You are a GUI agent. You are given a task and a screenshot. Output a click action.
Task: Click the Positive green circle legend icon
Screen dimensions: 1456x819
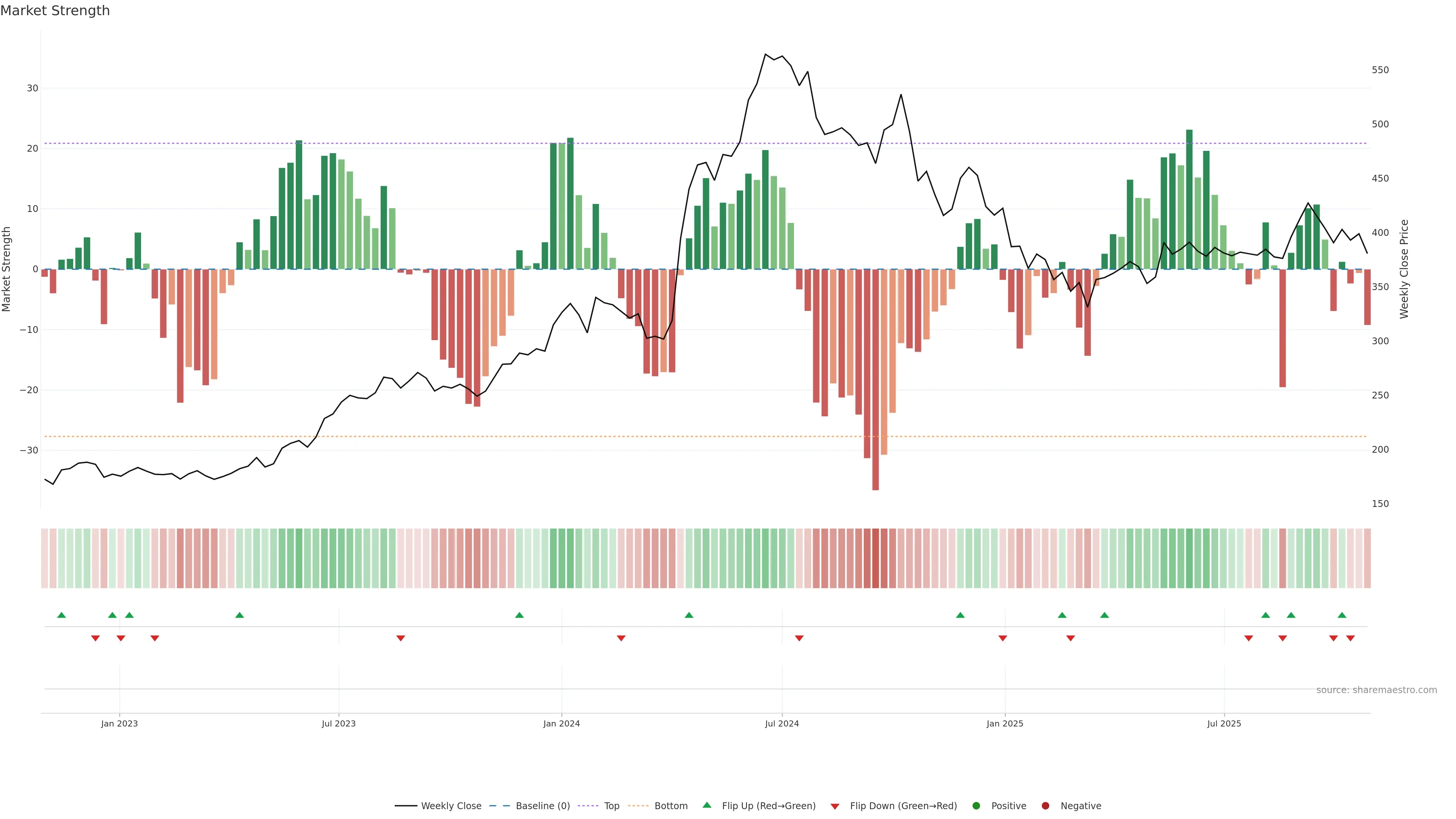[x=976, y=805]
